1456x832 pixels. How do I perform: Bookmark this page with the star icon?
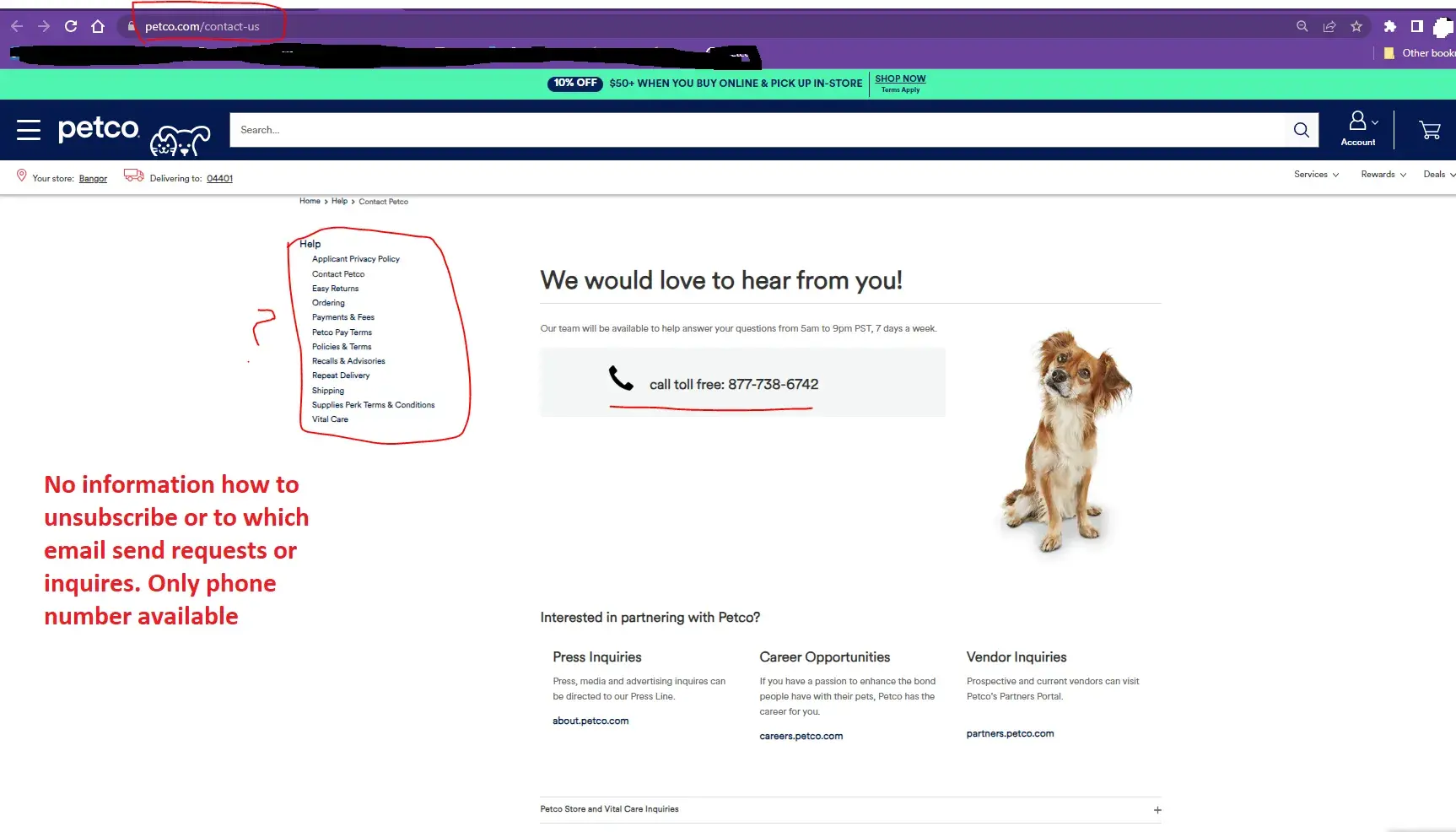click(x=1356, y=26)
